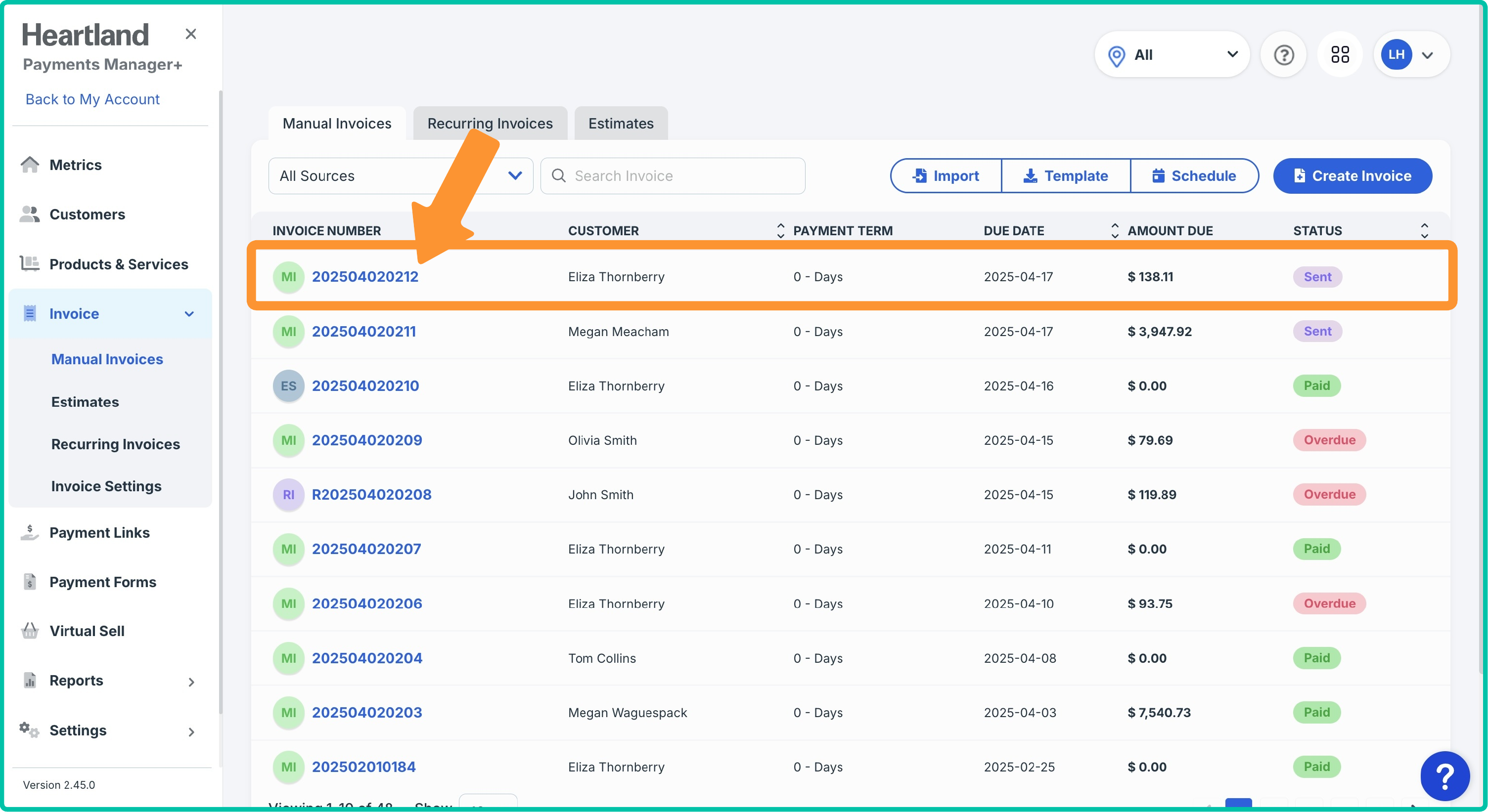
Task: Switch to the Estimates tab
Action: [621, 124]
